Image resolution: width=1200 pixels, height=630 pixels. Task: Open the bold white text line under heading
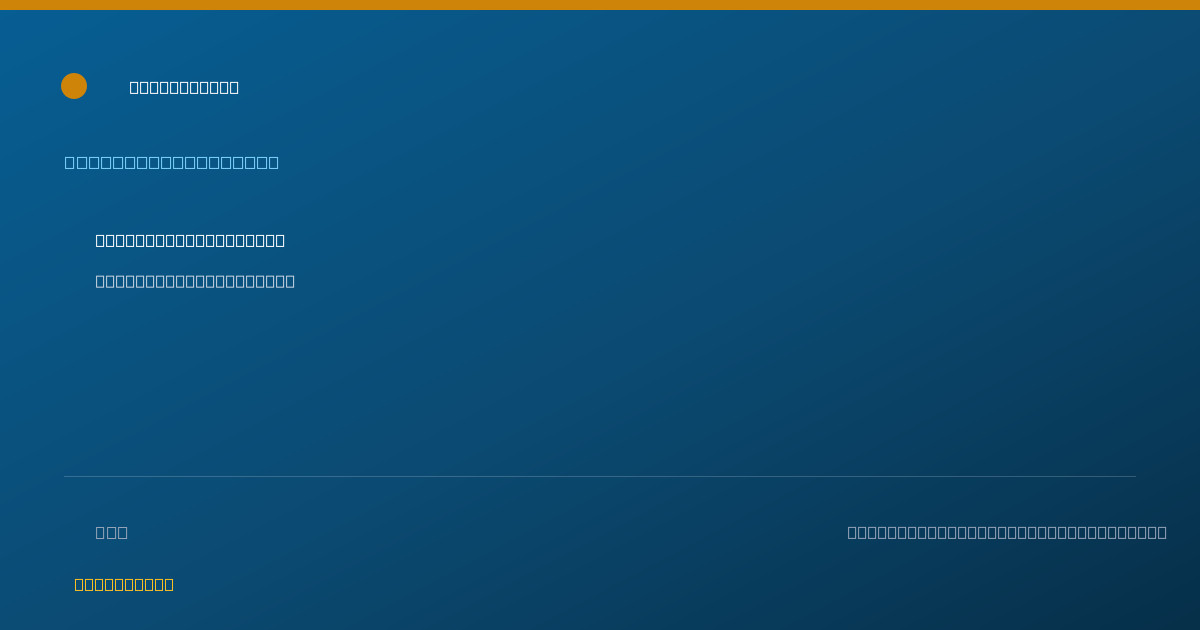tap(190, 240)
